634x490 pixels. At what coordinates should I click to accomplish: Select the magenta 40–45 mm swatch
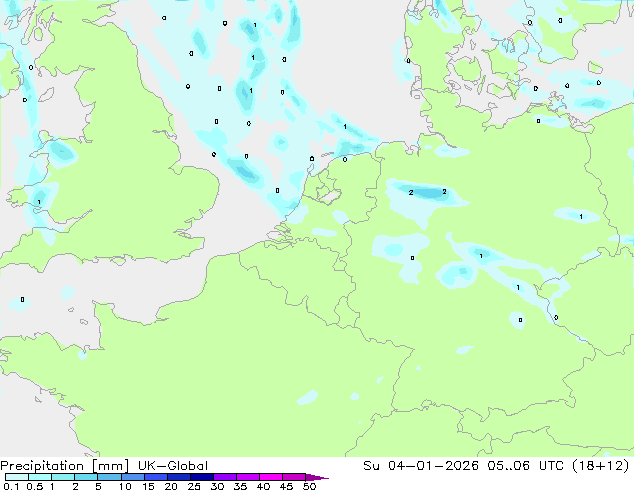[x=271, y=477]
